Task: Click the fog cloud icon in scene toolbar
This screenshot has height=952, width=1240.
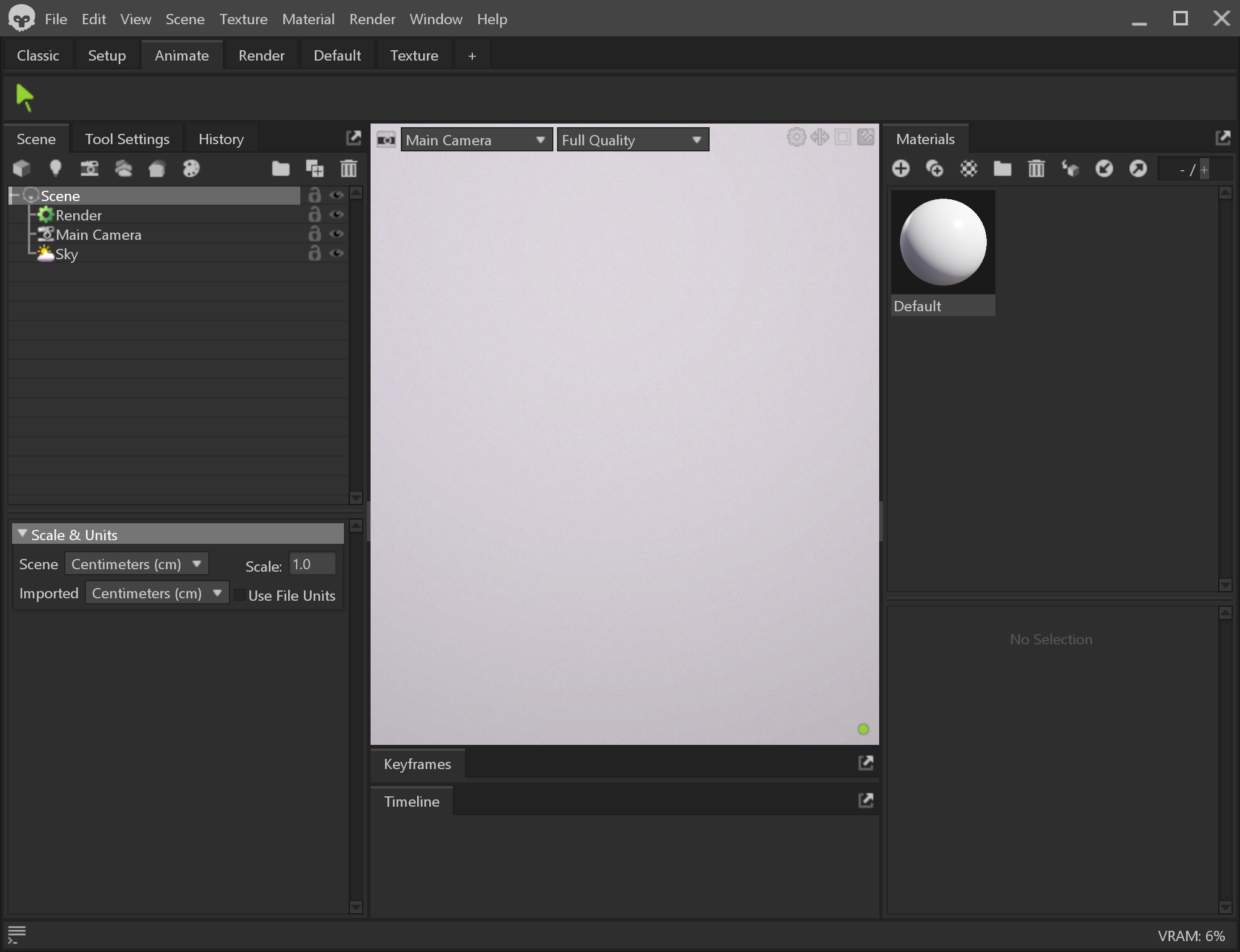Action: click(124, 168)
